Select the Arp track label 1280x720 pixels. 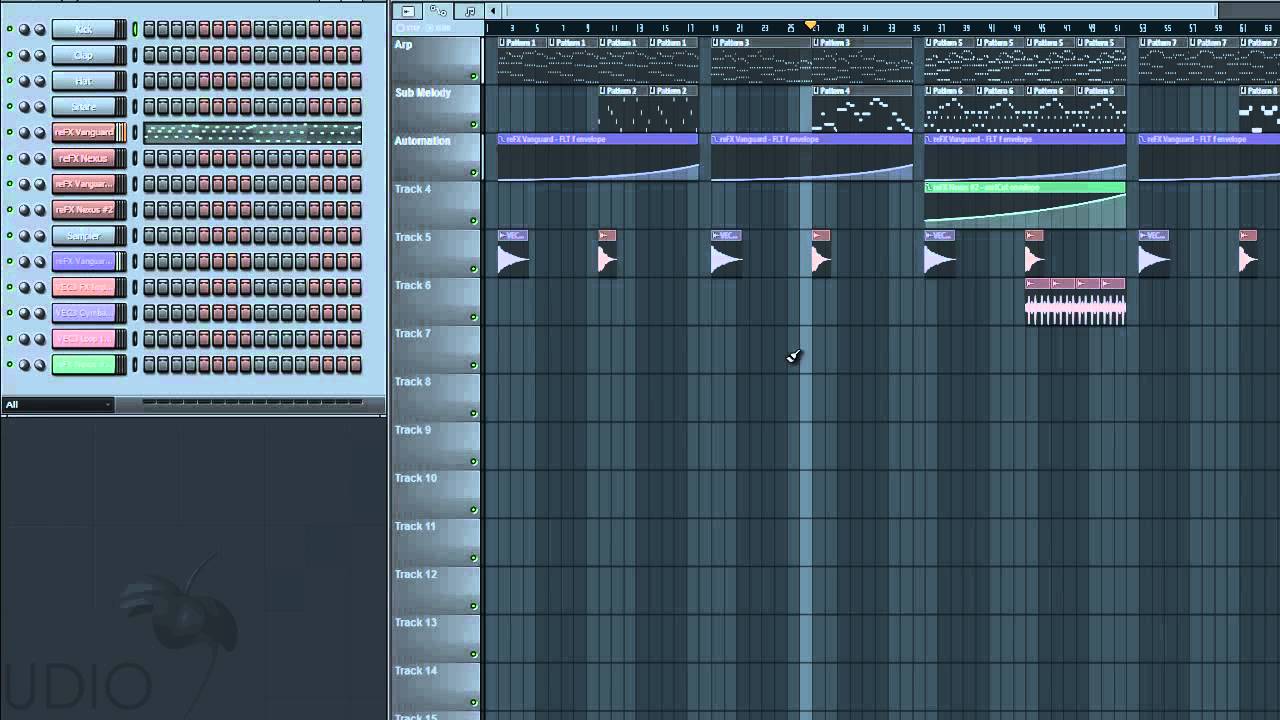pyautogui.click(x=403, y=45)
